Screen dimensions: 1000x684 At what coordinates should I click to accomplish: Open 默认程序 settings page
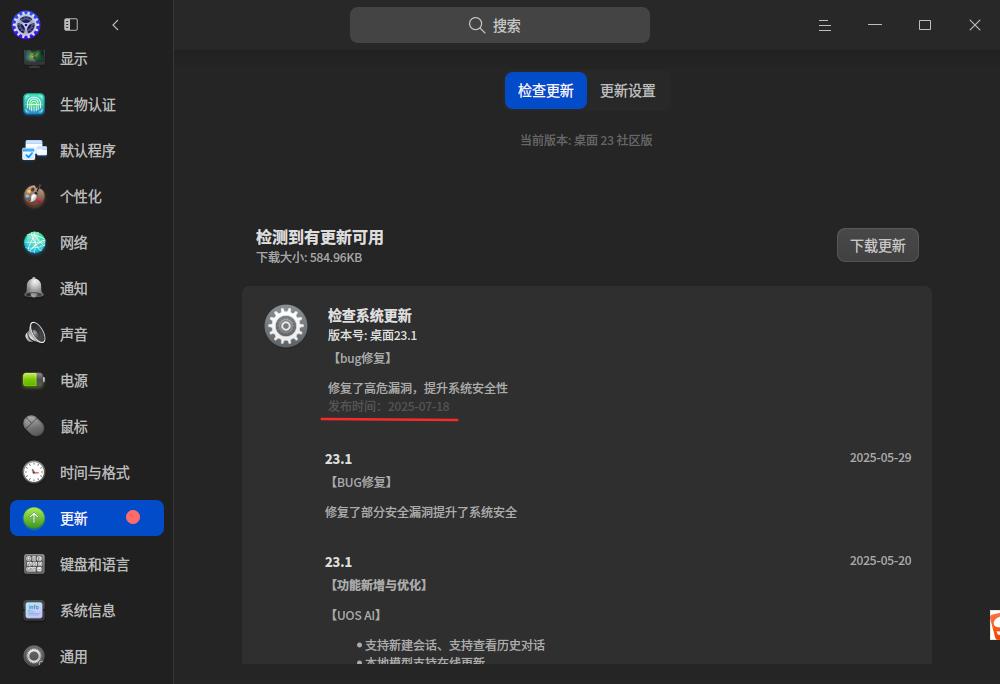point(87,150)
